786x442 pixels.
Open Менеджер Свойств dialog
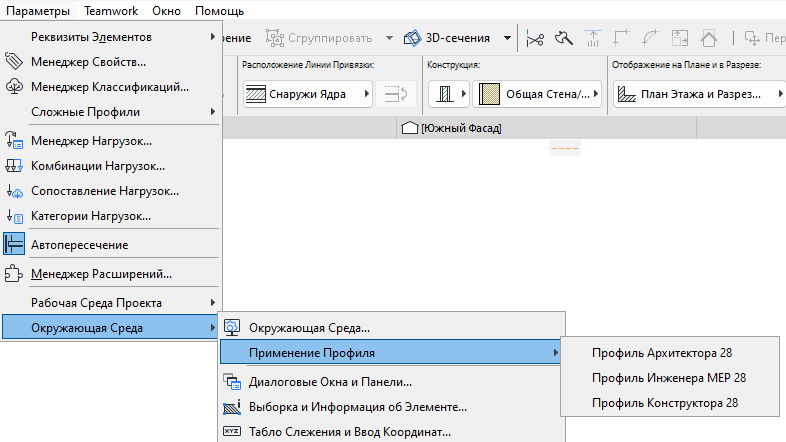111,62
